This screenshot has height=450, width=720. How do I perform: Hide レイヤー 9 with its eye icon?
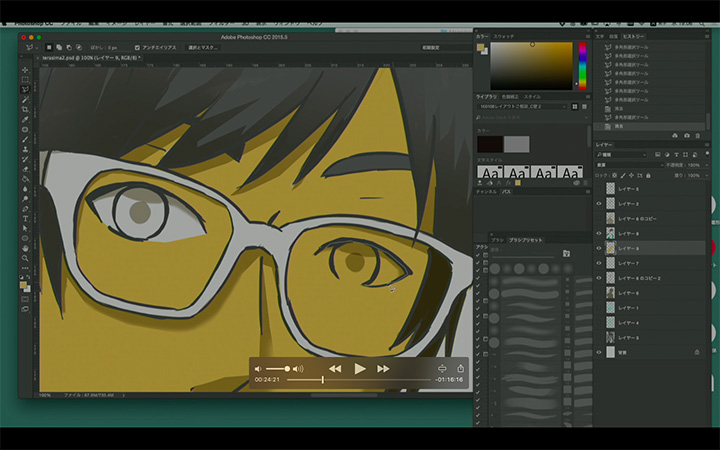599,248
